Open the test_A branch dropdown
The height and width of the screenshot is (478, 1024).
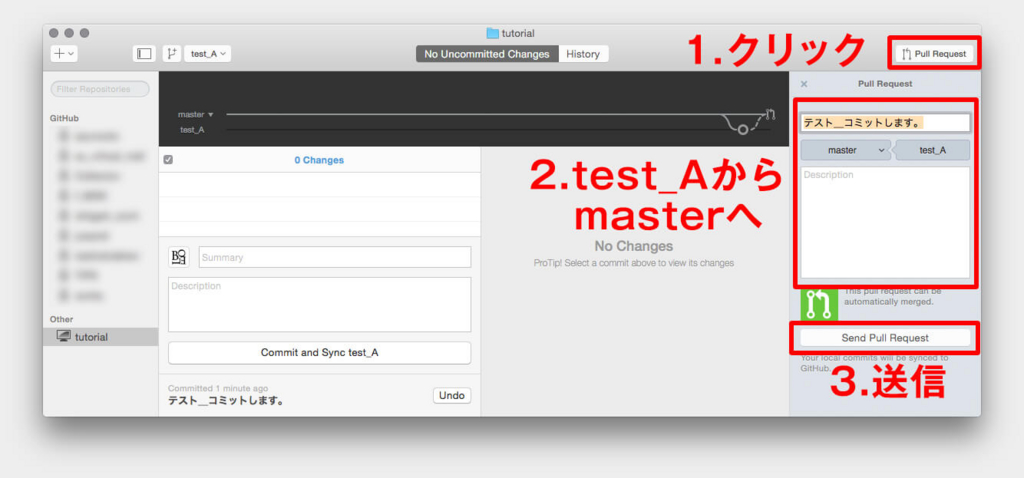pos(208,54)
